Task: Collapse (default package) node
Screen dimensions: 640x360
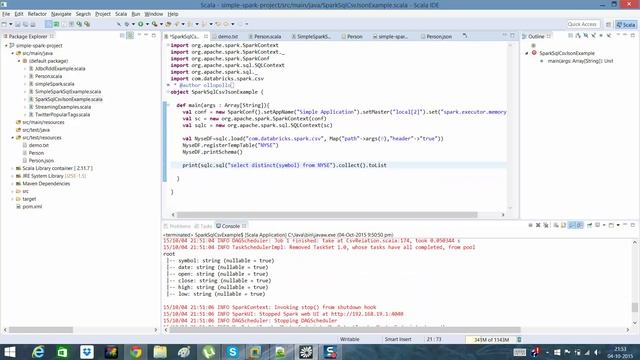Action: pos(19,61)
